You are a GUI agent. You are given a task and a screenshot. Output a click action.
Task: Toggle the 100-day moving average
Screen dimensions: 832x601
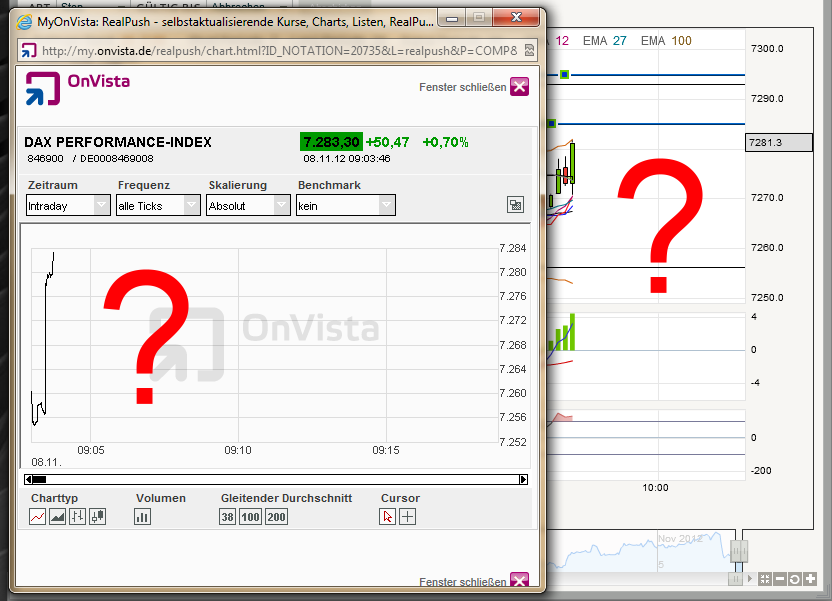pos(250,517)
